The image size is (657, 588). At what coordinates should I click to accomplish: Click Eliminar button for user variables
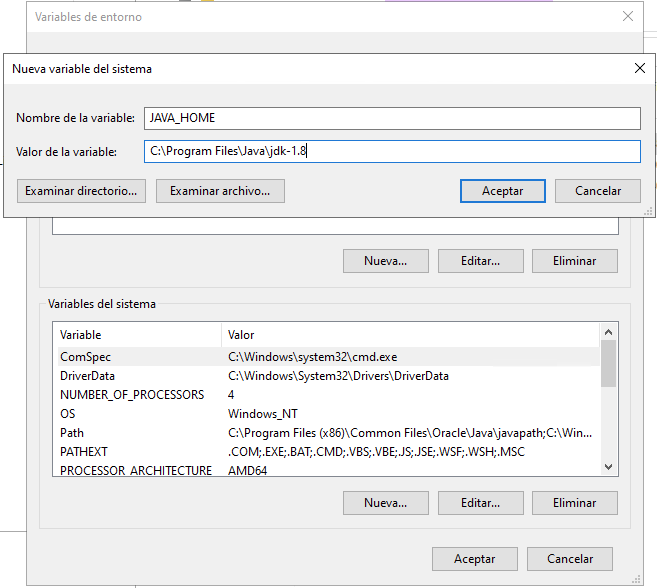pyautogui.click(x=575, y=261)
